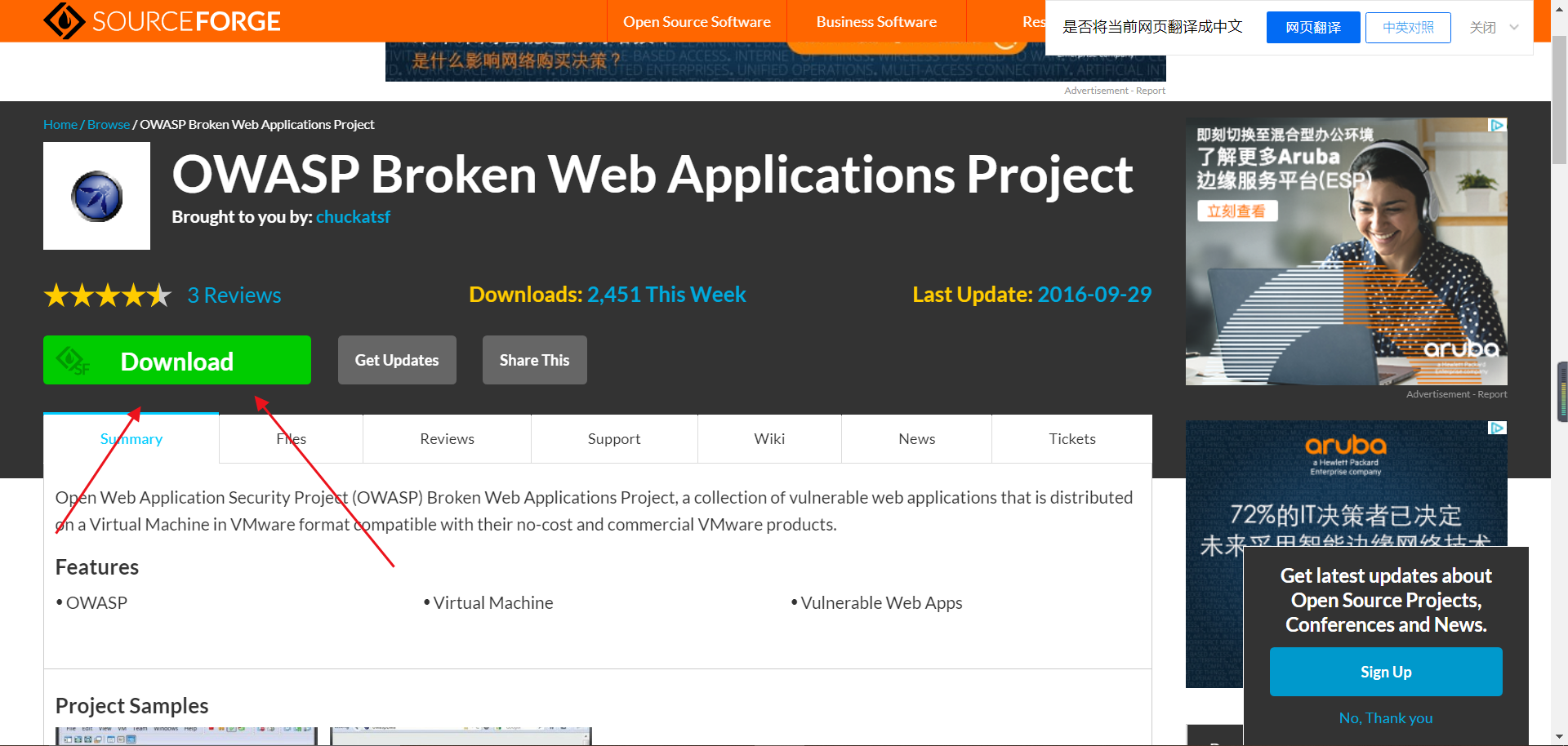1568x746 pixels.
Task: Click the AdChoices icon on the top Aruba ad
Action: (1498, 125)
